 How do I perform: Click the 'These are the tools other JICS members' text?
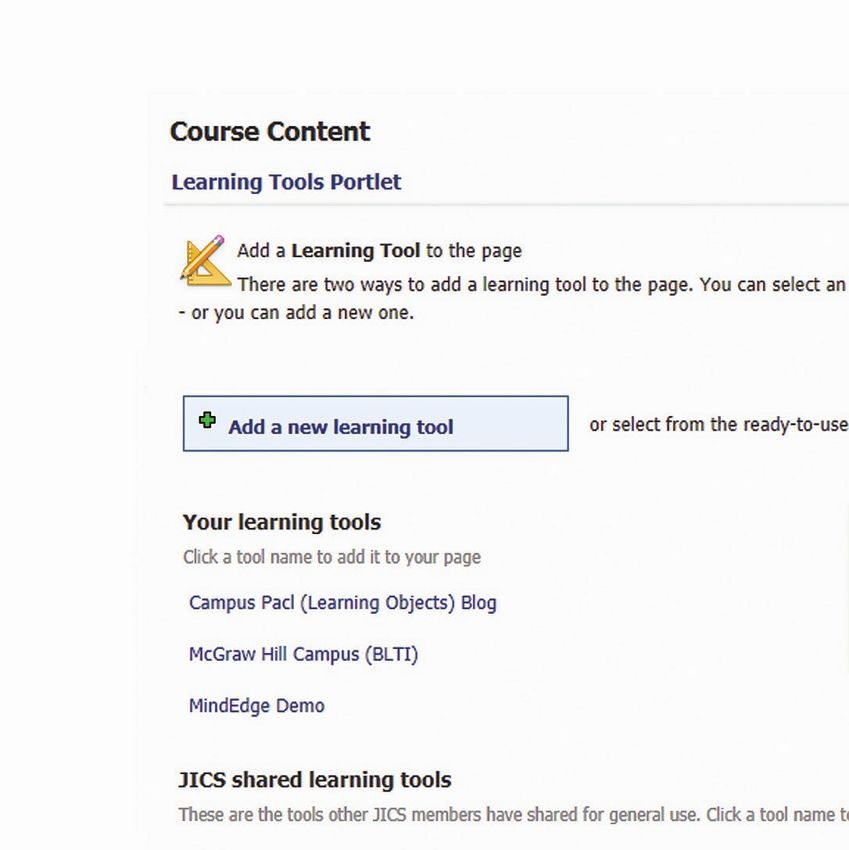[514, 815]
